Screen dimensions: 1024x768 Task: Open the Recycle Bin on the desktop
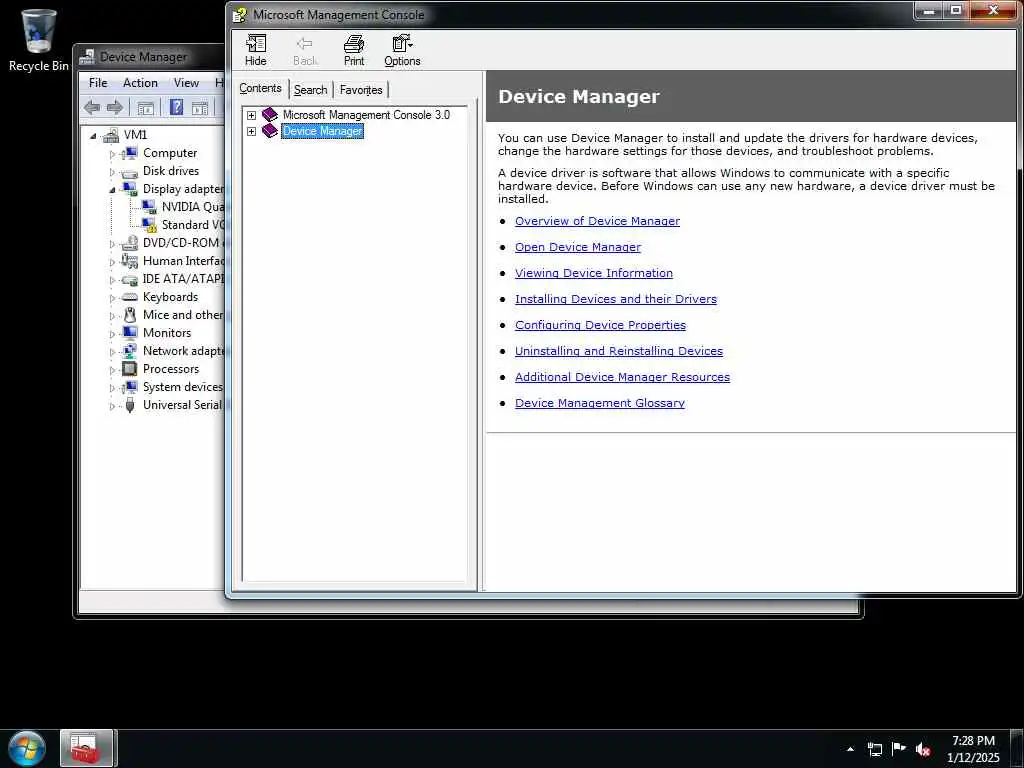coord(38,39)
